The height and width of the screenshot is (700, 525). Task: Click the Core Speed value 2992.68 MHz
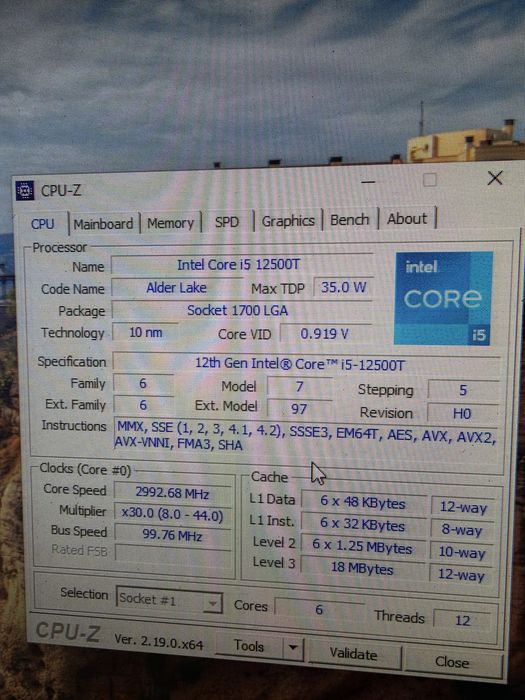coord(173,494)
